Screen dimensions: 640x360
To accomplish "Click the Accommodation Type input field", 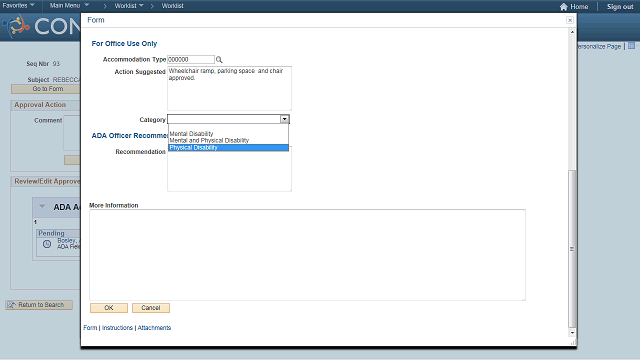I will 191,60.
